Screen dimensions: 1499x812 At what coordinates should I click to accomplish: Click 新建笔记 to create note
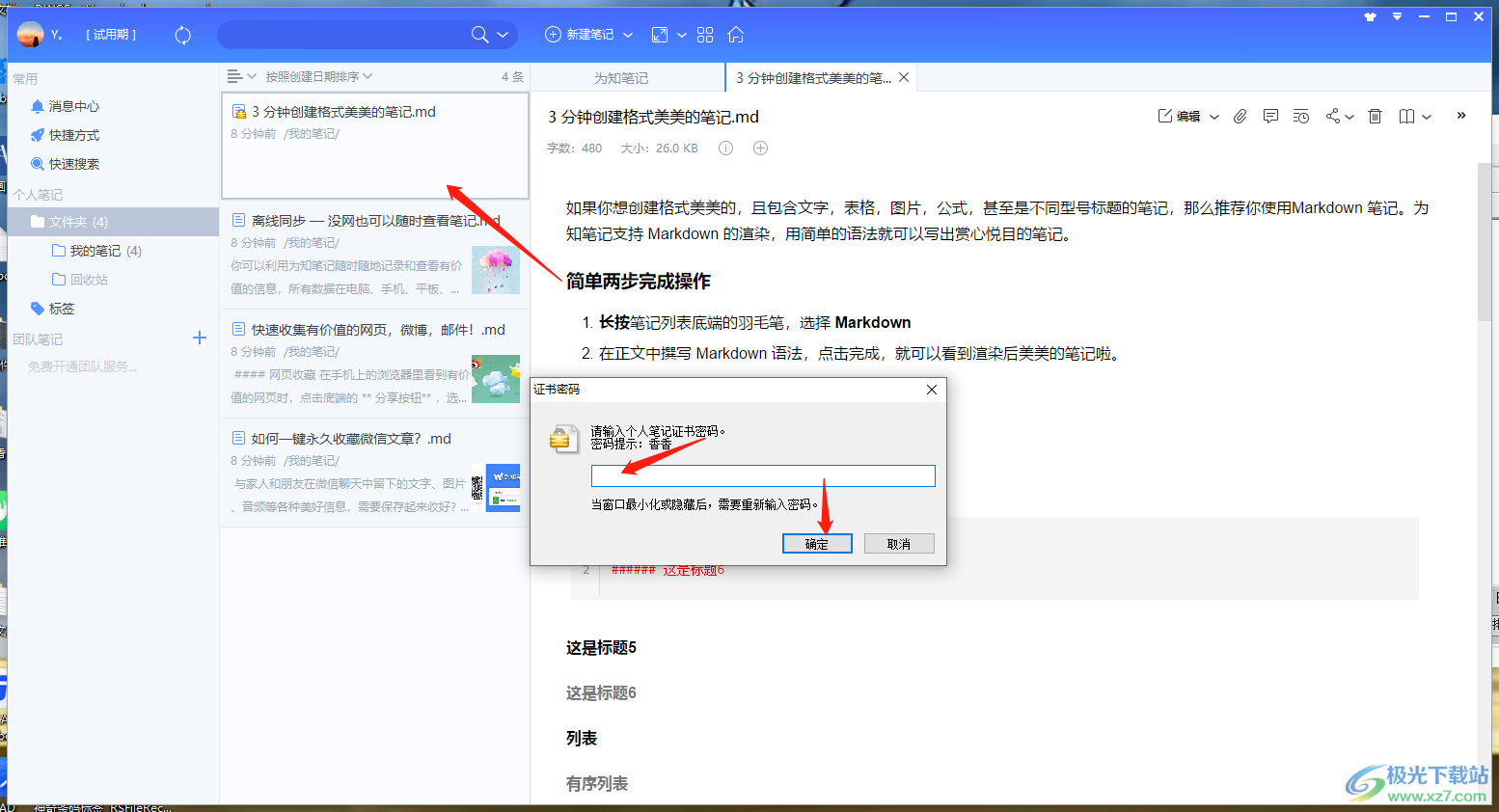coord(580,35)
